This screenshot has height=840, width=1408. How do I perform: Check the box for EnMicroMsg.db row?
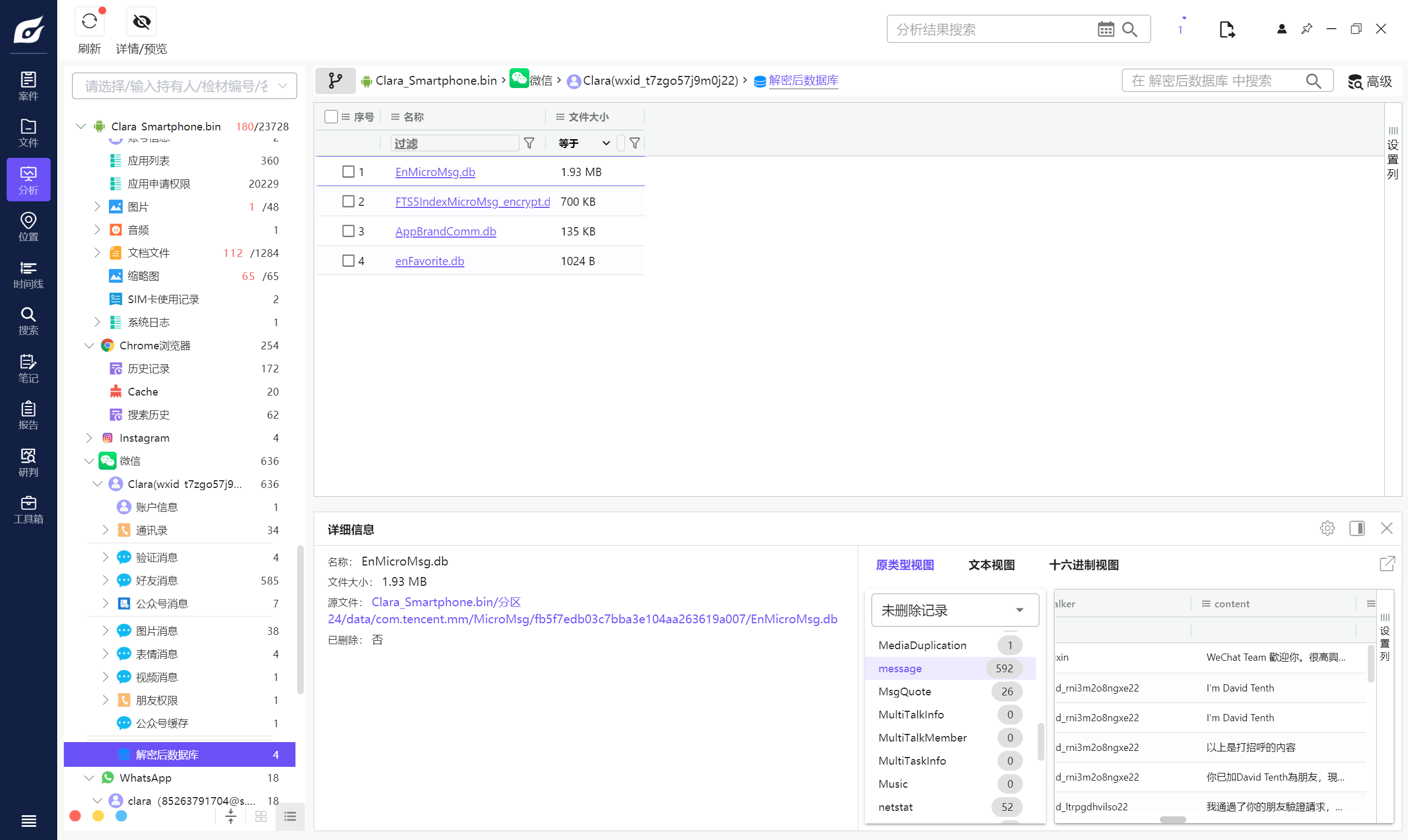point(348,172)
